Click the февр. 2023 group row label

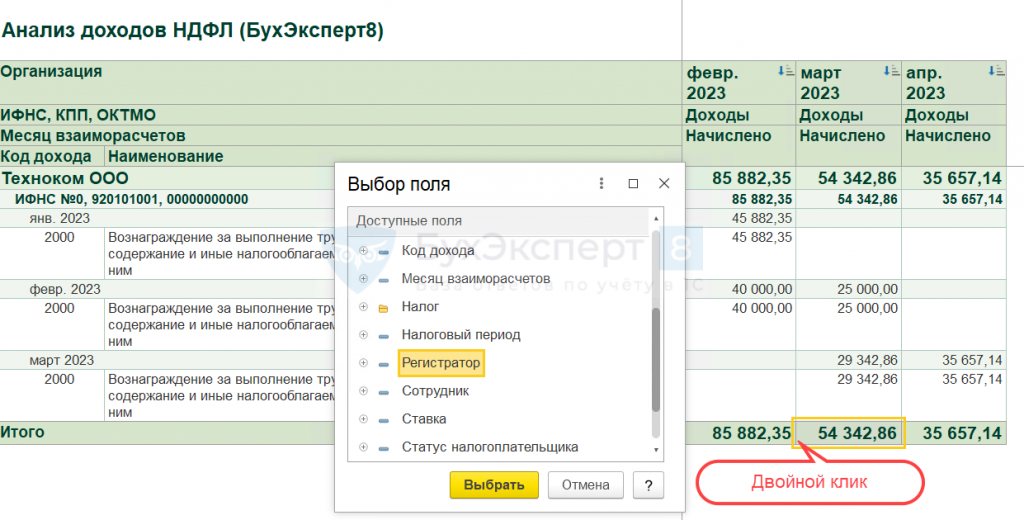pyautogui.click(x=65, y=289)
